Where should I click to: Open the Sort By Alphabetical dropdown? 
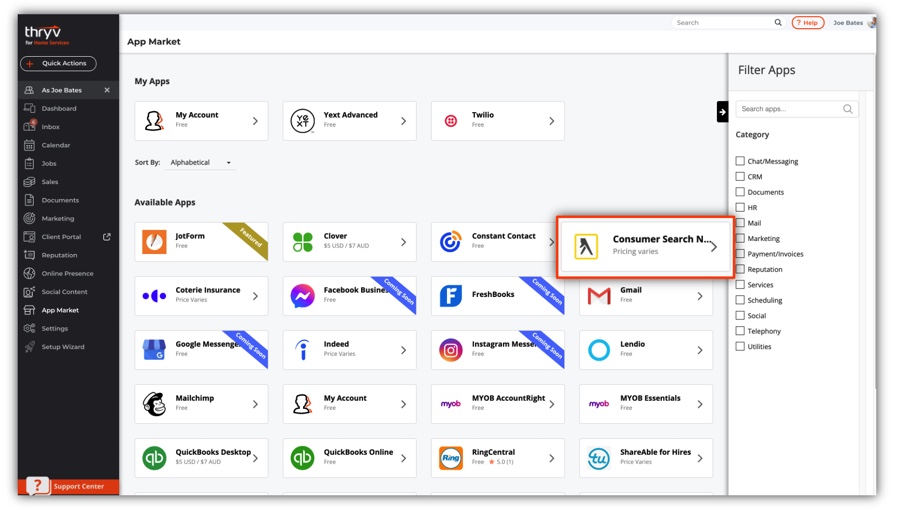(x=200, y=163)
